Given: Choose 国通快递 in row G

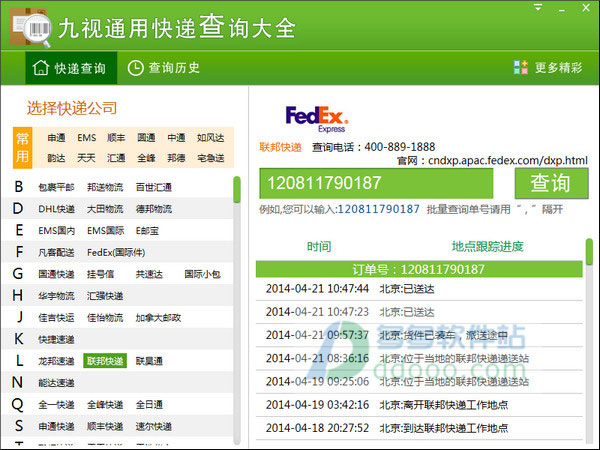Looking at the screenshot, I should [x=56, y=274].
